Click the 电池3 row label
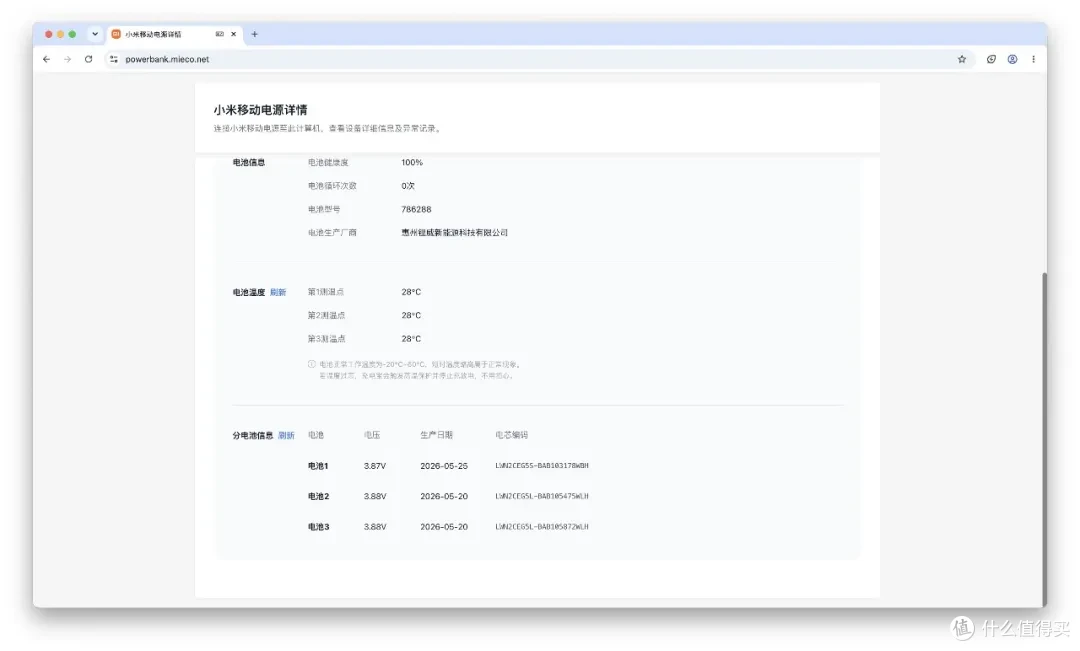The width and height of the screenshot is (1080, 651). (x=318, y=527)
